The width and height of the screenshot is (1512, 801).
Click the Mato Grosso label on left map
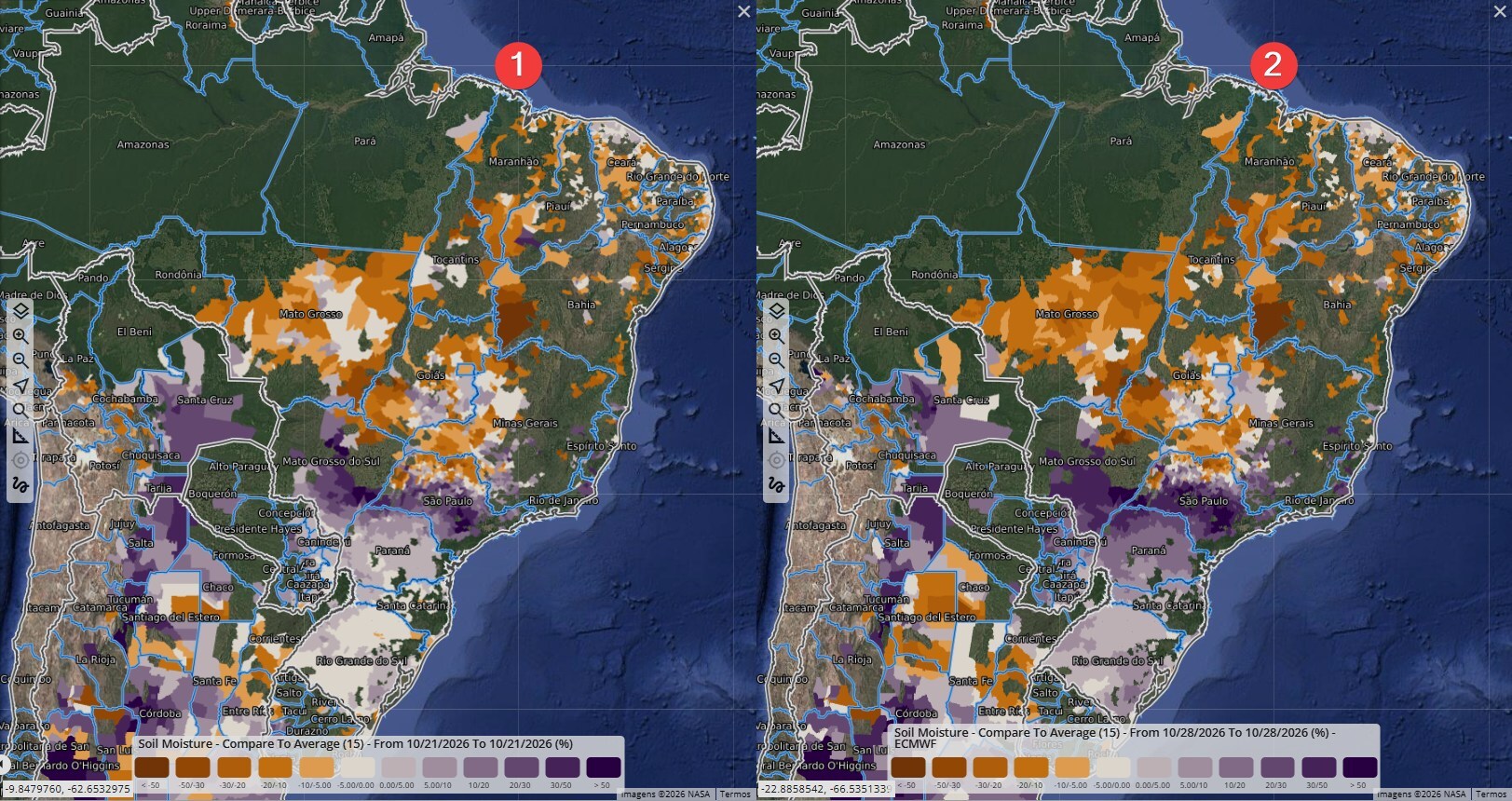[310, 314]
